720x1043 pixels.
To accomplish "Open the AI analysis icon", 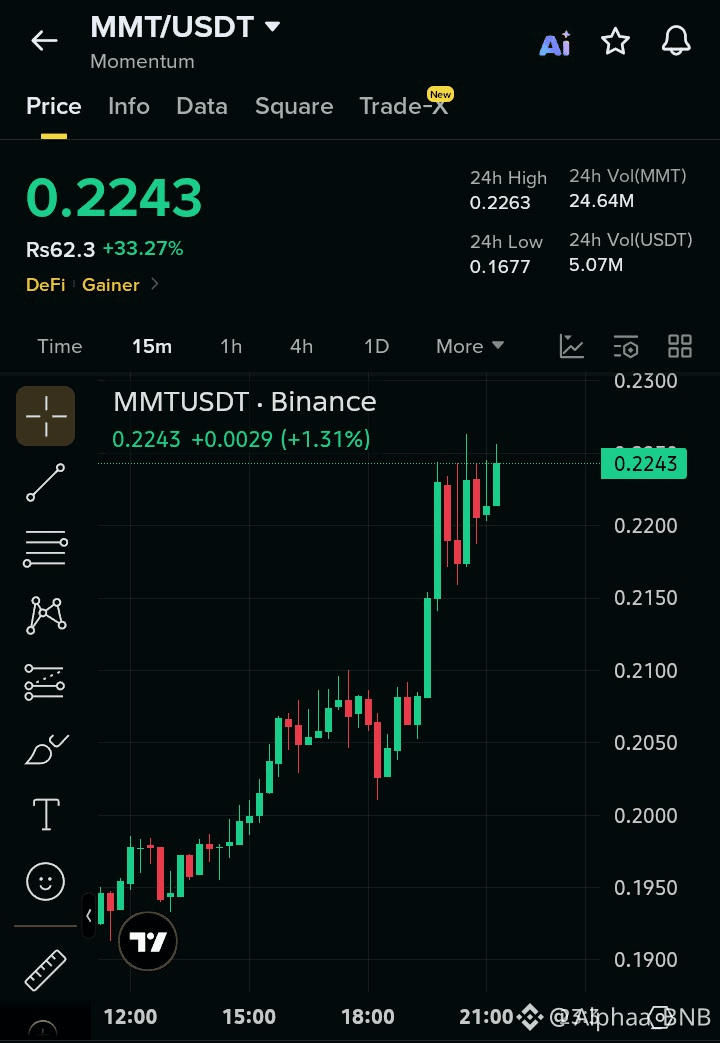I will pos(555,43).
